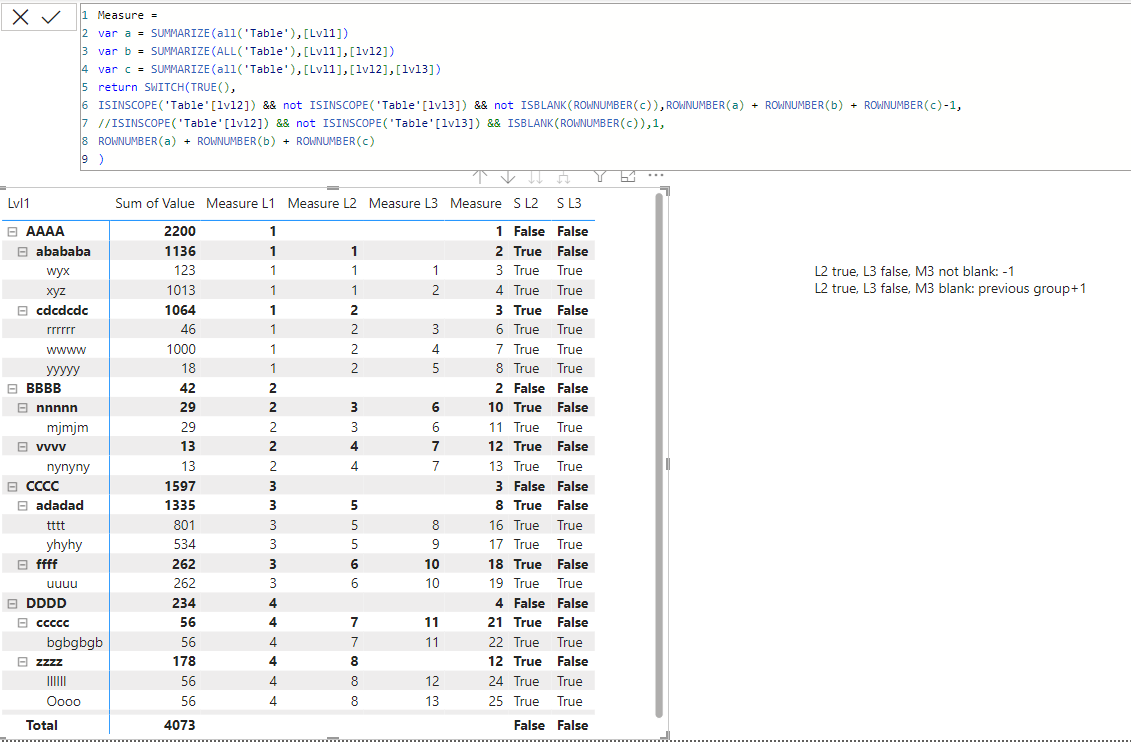This screenshot has width=1131, height=745.
Task: Select the mjmjm row label
Action: [68, 427]
